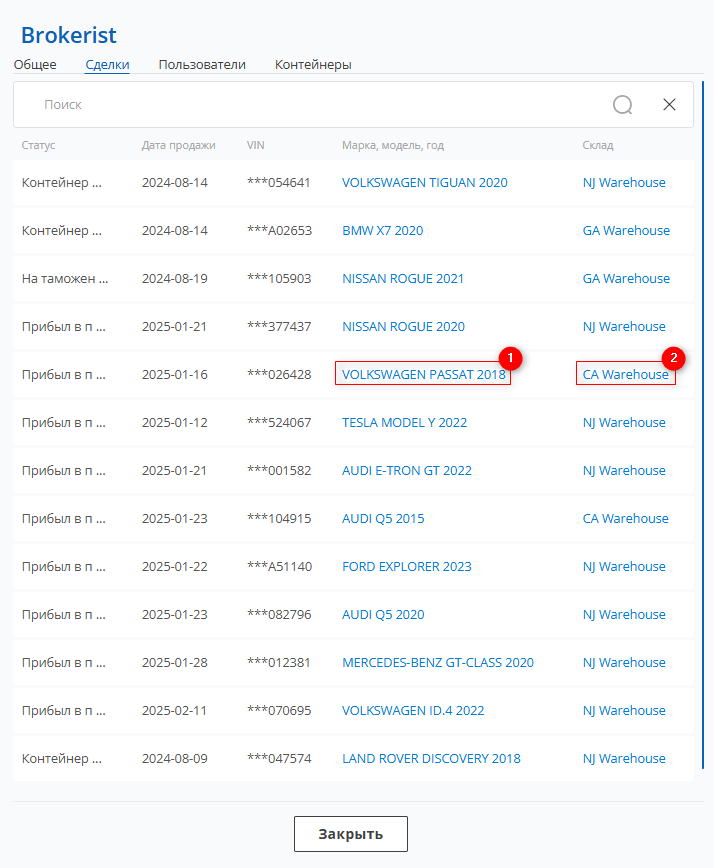Click sale date 2025-01-16
The width and height of the screenshot is (714, 868).
174,375
